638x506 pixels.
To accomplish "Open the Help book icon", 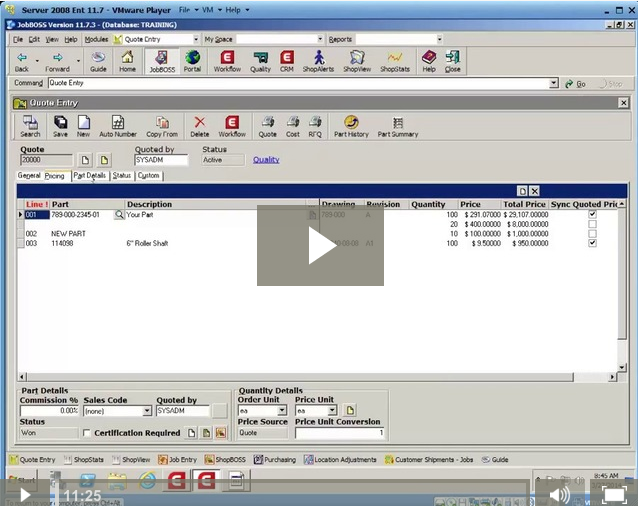I will click(x=429, y=61).
